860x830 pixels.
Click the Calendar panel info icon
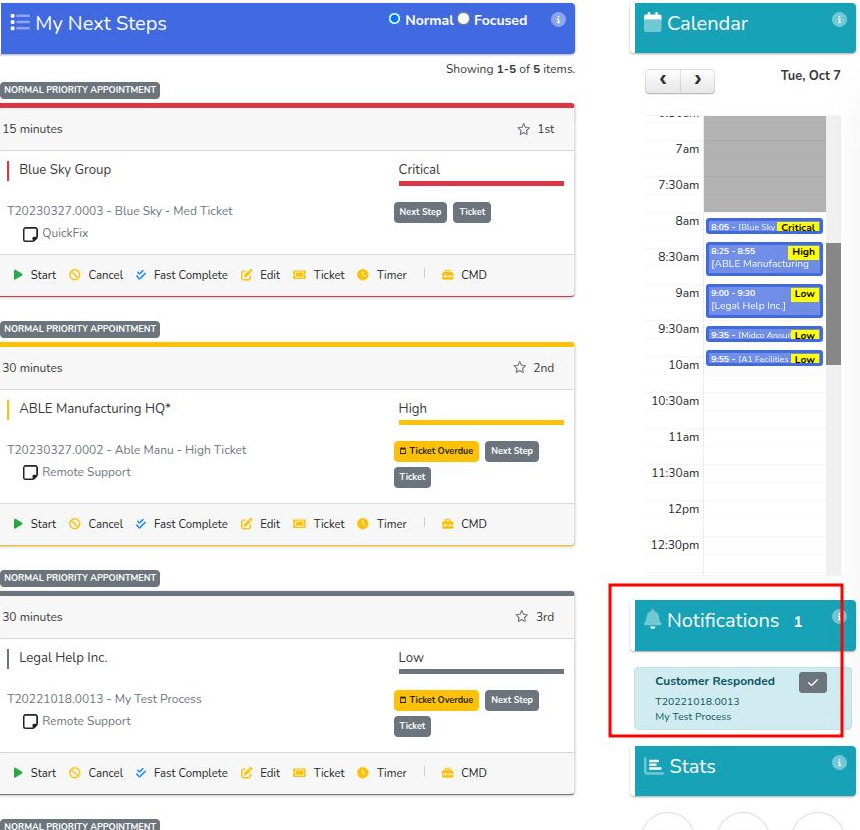(x=839, y=20)
